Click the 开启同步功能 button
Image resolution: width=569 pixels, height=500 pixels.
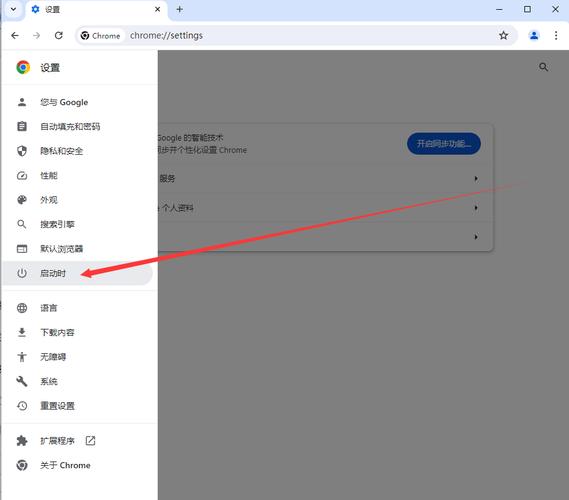(x=444, y=144)
